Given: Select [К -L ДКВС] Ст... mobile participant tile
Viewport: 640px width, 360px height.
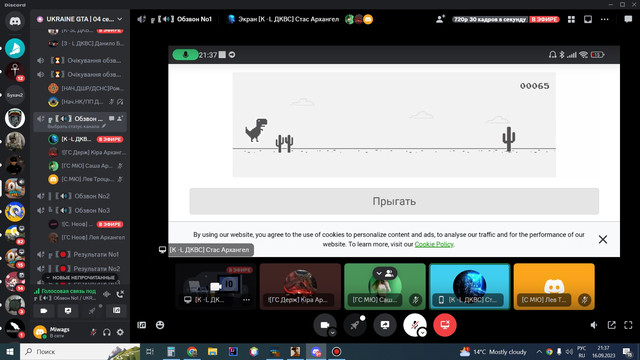Looking at the screenshot, I should point(469,287).
